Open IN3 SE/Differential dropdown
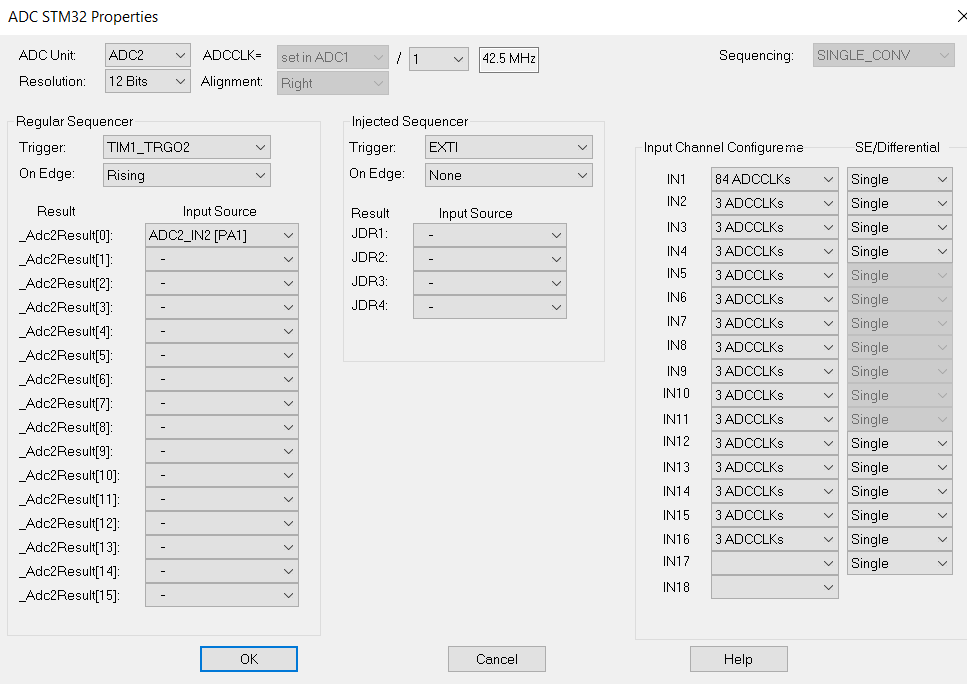The image size is (967, 684). click(900, 228)
